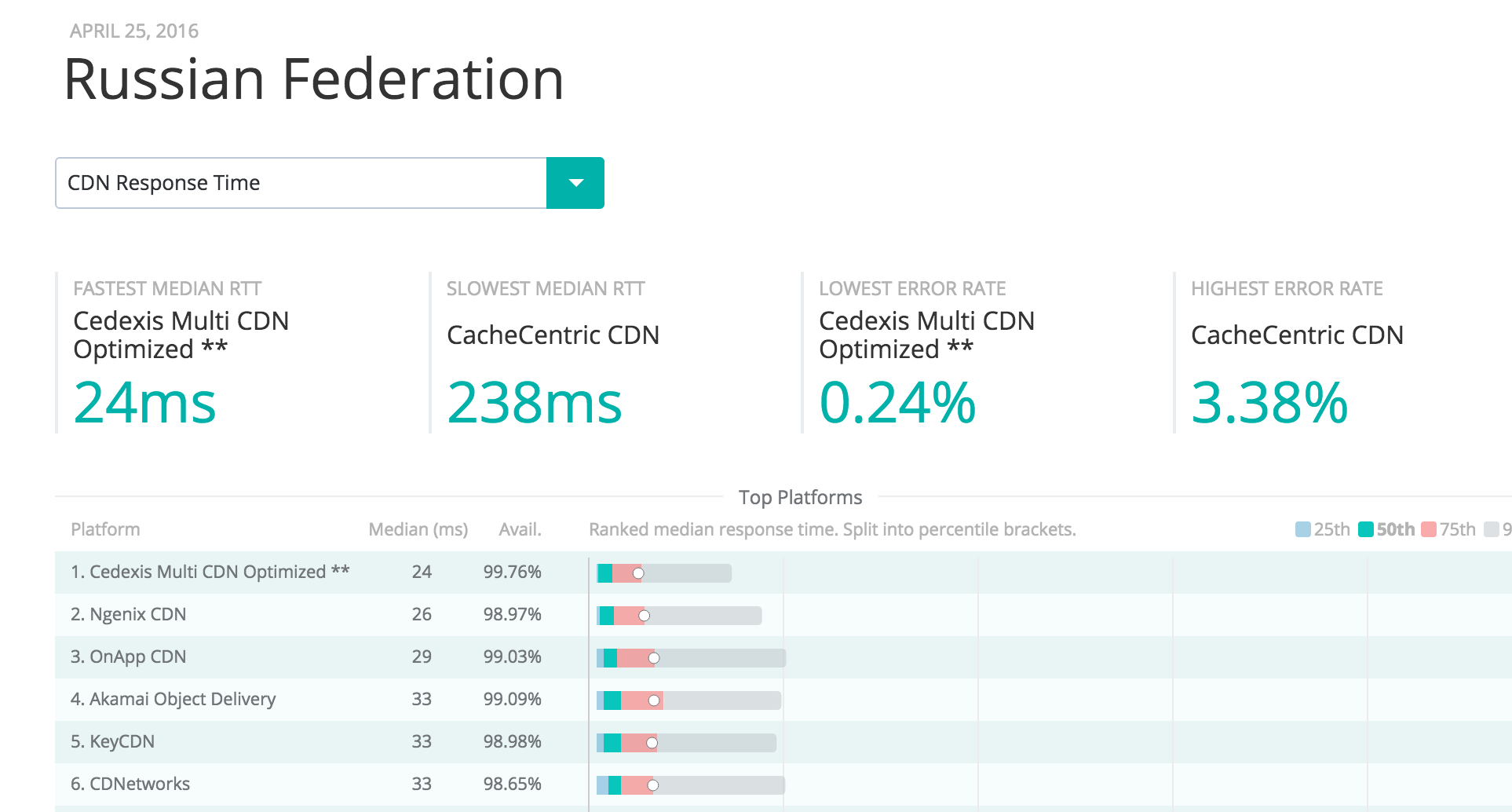
Task: Click the 24ms fastest median value
Action: tap(145, 403)
